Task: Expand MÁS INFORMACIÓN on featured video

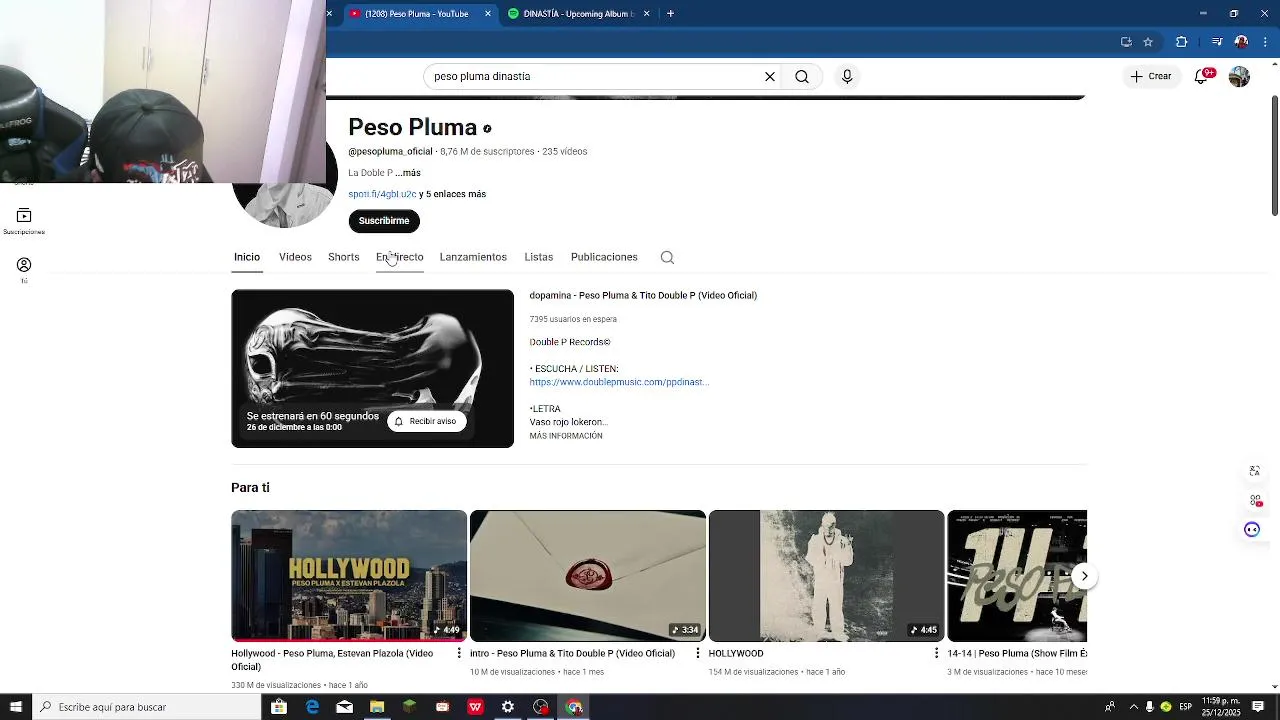Action: [x=566, y=436]
